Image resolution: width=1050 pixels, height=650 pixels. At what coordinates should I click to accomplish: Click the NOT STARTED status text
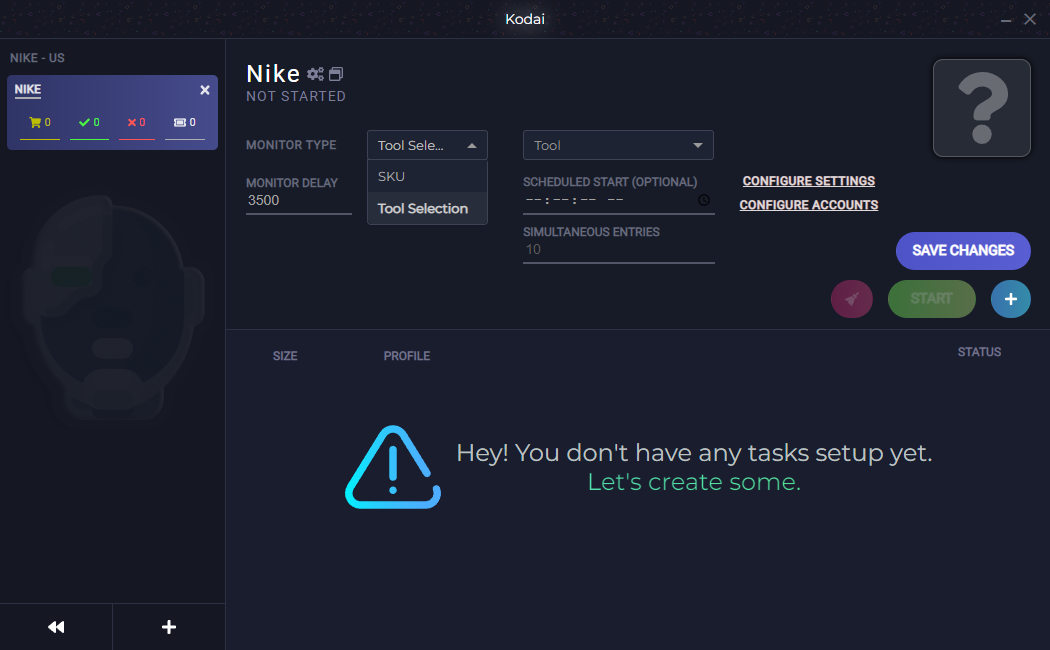(296, 96)
